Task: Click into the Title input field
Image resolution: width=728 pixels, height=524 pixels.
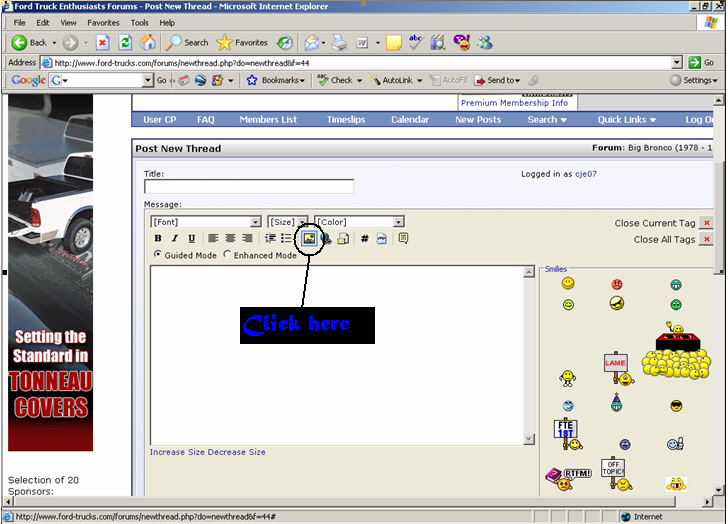Action: 249,187
